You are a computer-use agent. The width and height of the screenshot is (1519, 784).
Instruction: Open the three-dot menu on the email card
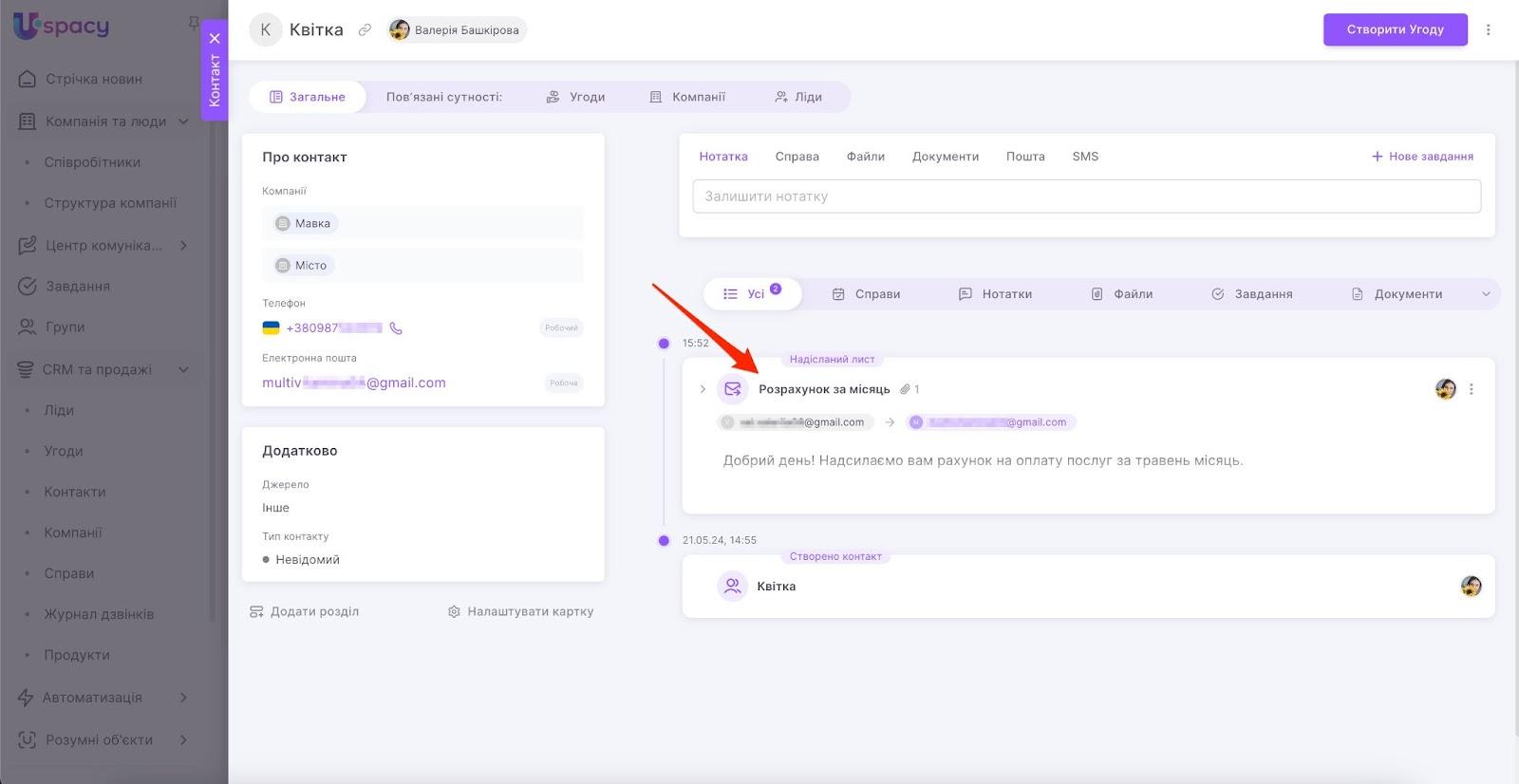1472,389
